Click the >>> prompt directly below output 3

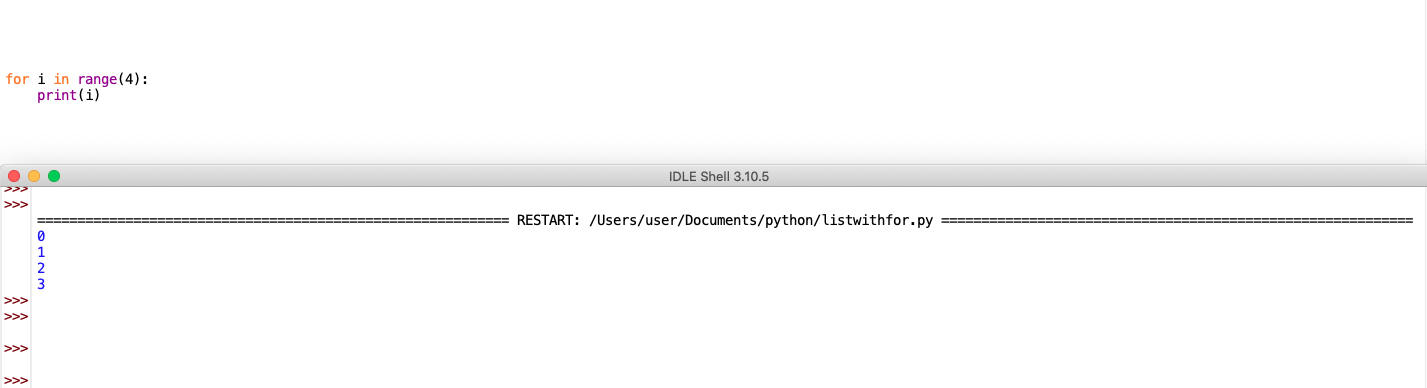click(x=15, y=300)
